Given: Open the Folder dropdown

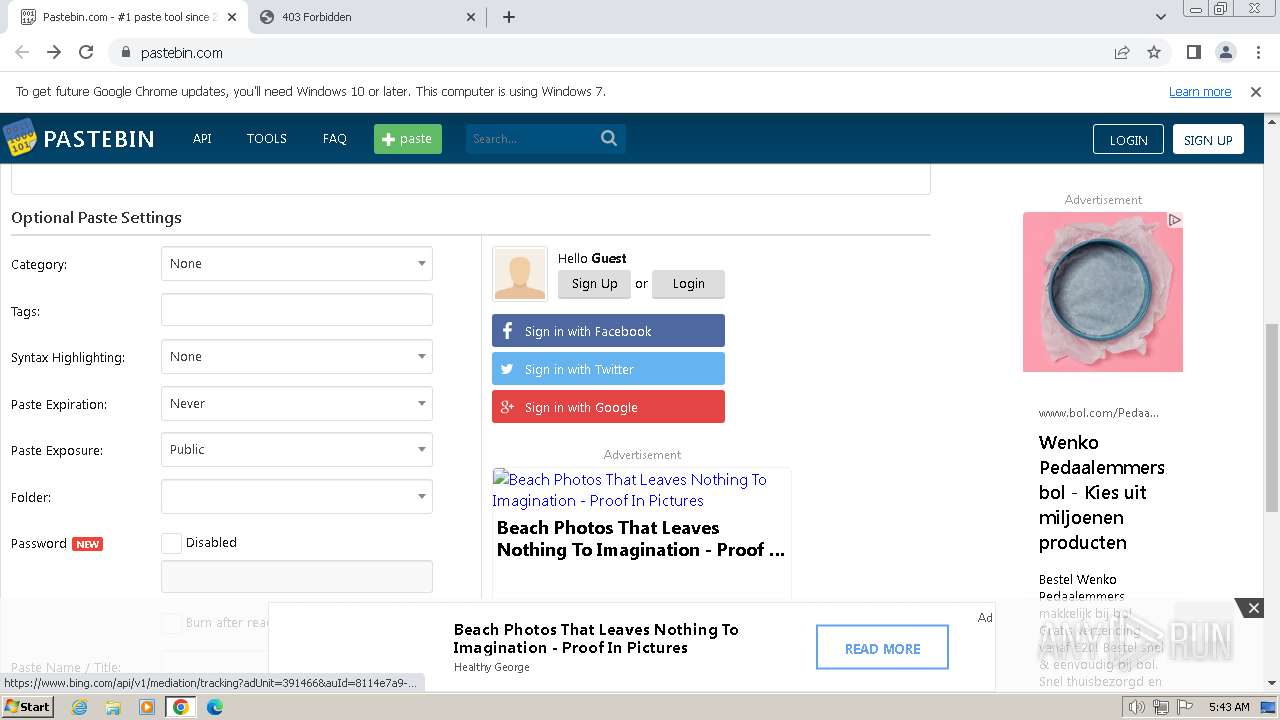Looking at the screenshot, I should (x=297, y=497).
